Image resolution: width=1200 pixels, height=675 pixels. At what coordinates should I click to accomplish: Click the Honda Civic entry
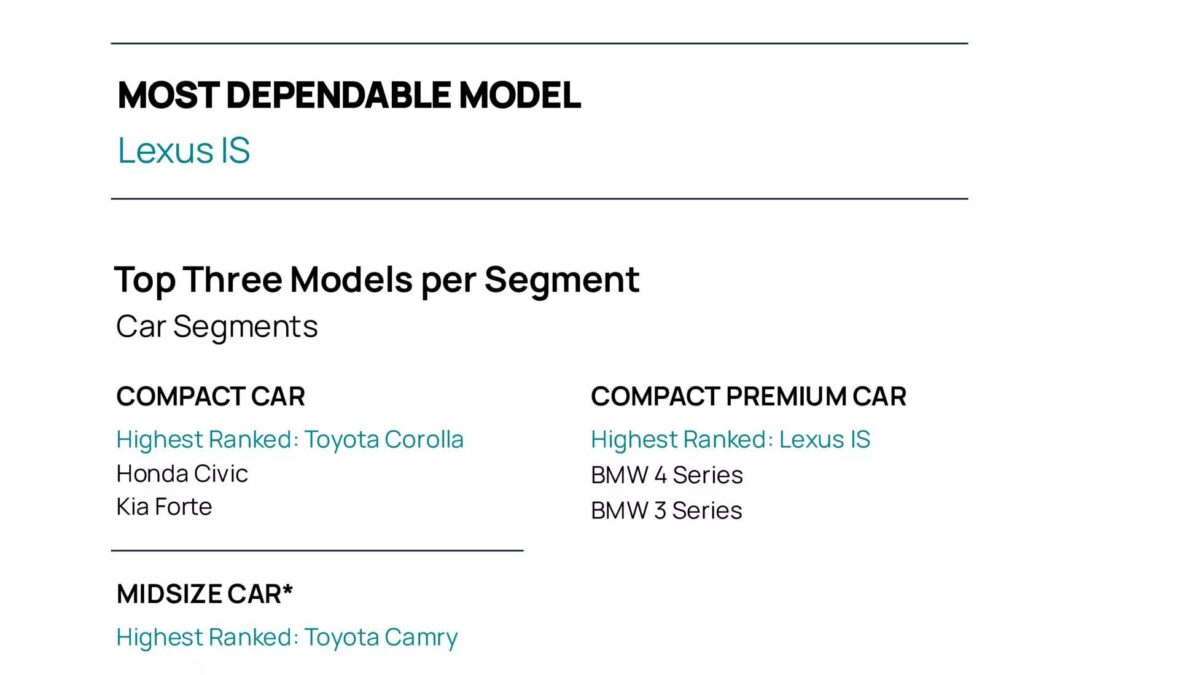click(x=182, y=473)
